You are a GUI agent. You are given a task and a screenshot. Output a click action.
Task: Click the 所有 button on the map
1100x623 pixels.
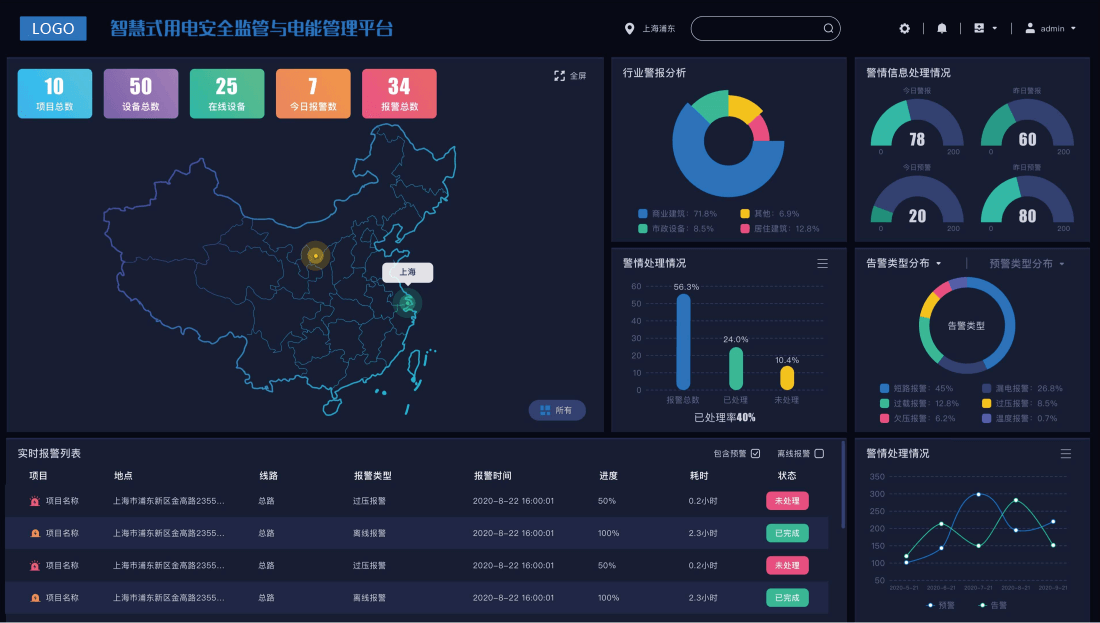tap(557, 410)
